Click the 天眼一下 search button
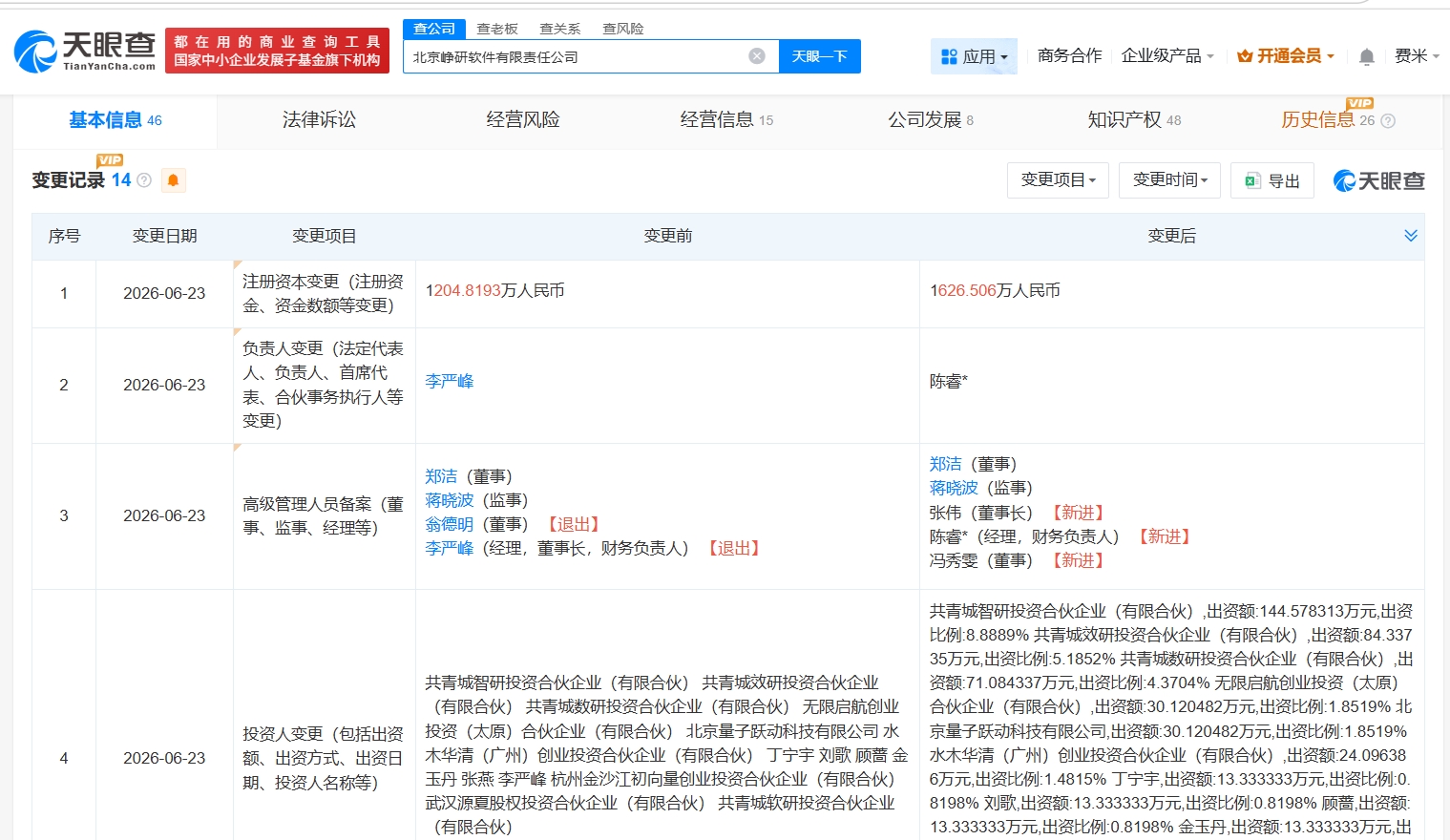This screenshot has width=1450, height=840. tap(820, 56)
